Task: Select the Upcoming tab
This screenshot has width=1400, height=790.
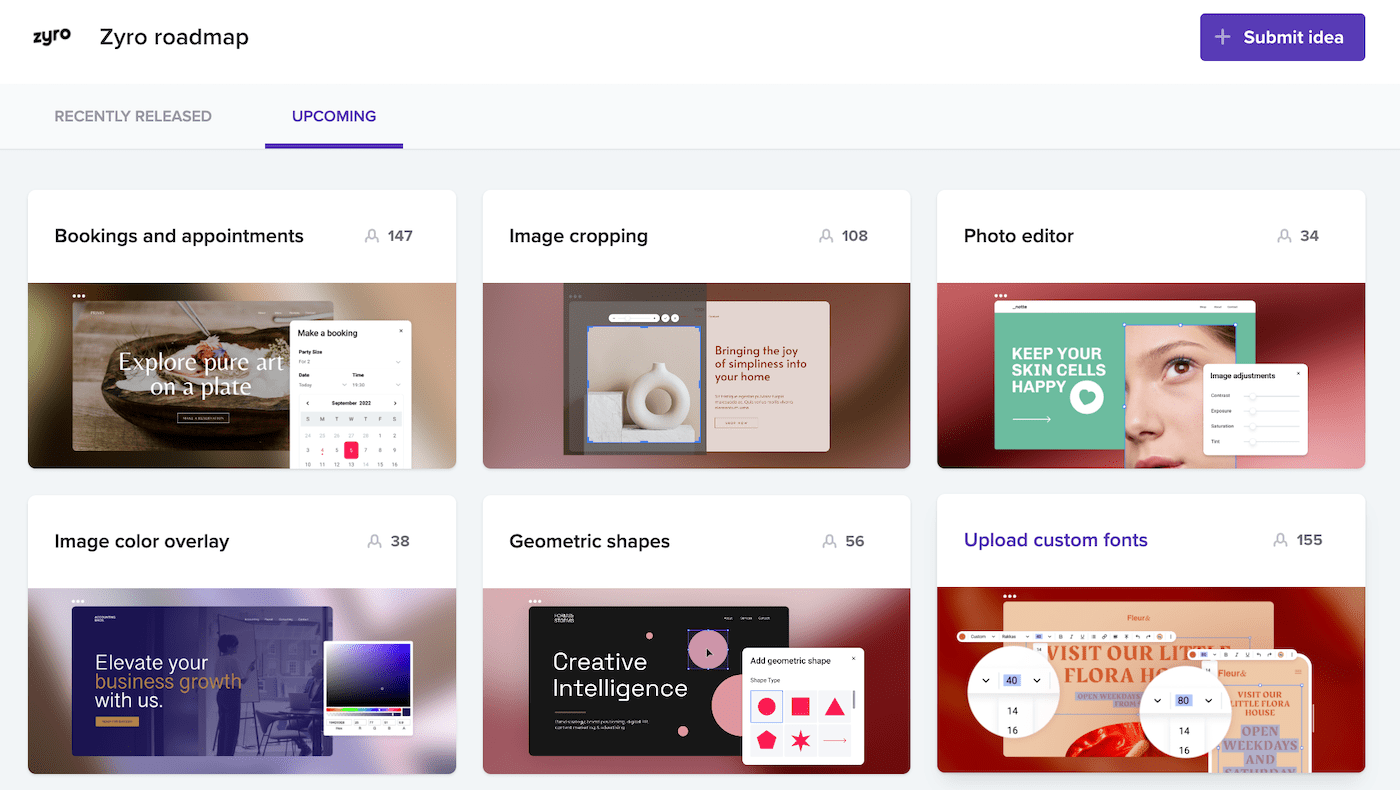Action: (x=334, y=116)
